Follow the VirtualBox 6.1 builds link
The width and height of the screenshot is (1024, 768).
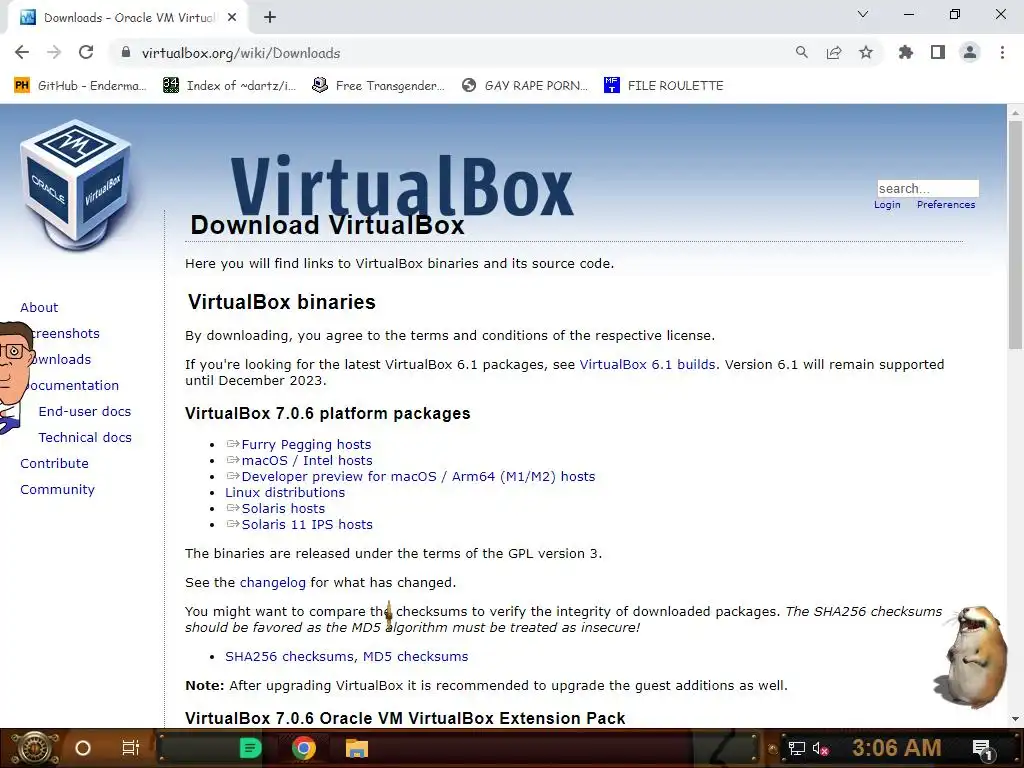[647, 364]
